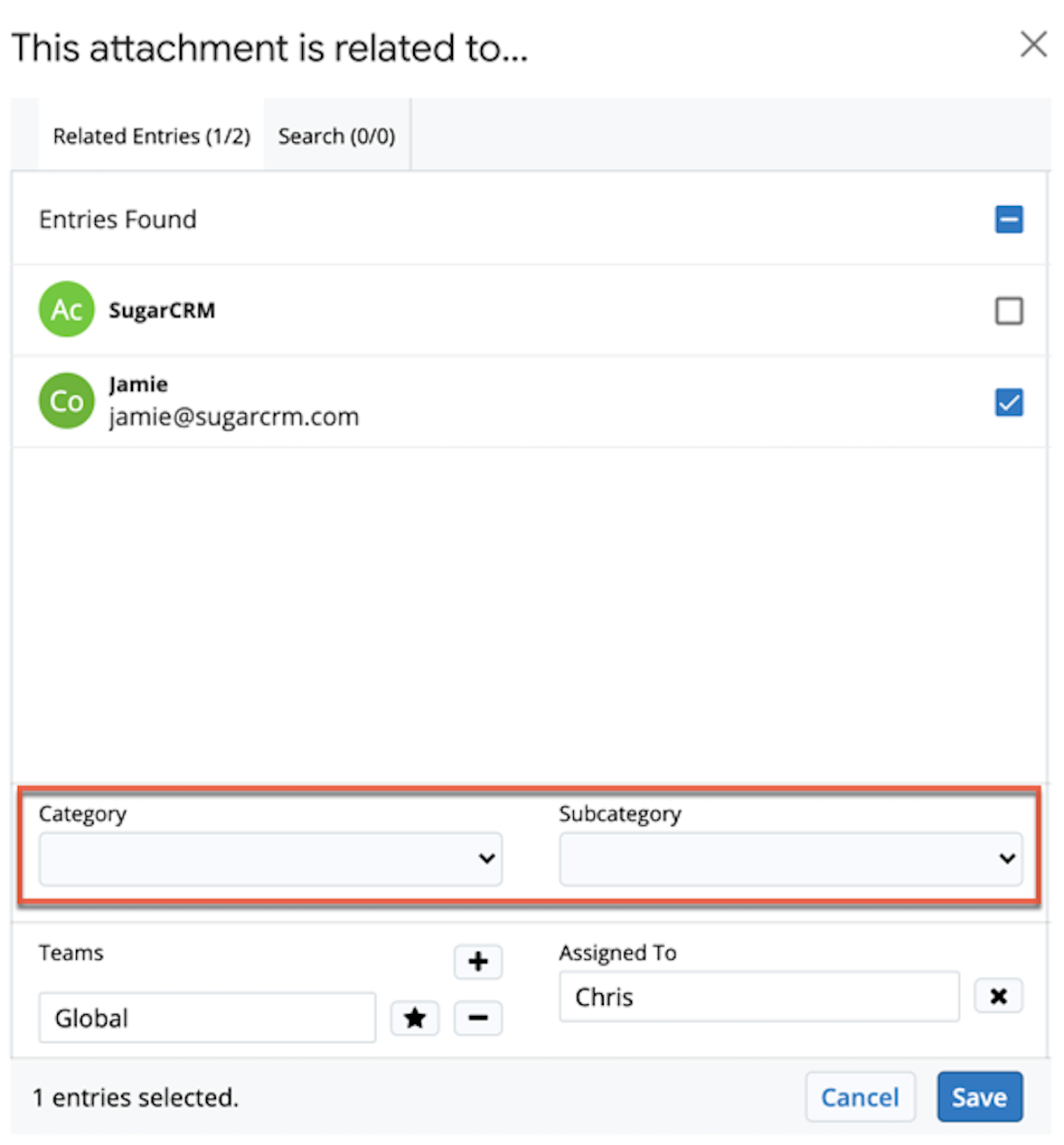Screen dimensions: 1064x1145
Task: Select the SugarCRM entry name
Action: click(162, 311)
